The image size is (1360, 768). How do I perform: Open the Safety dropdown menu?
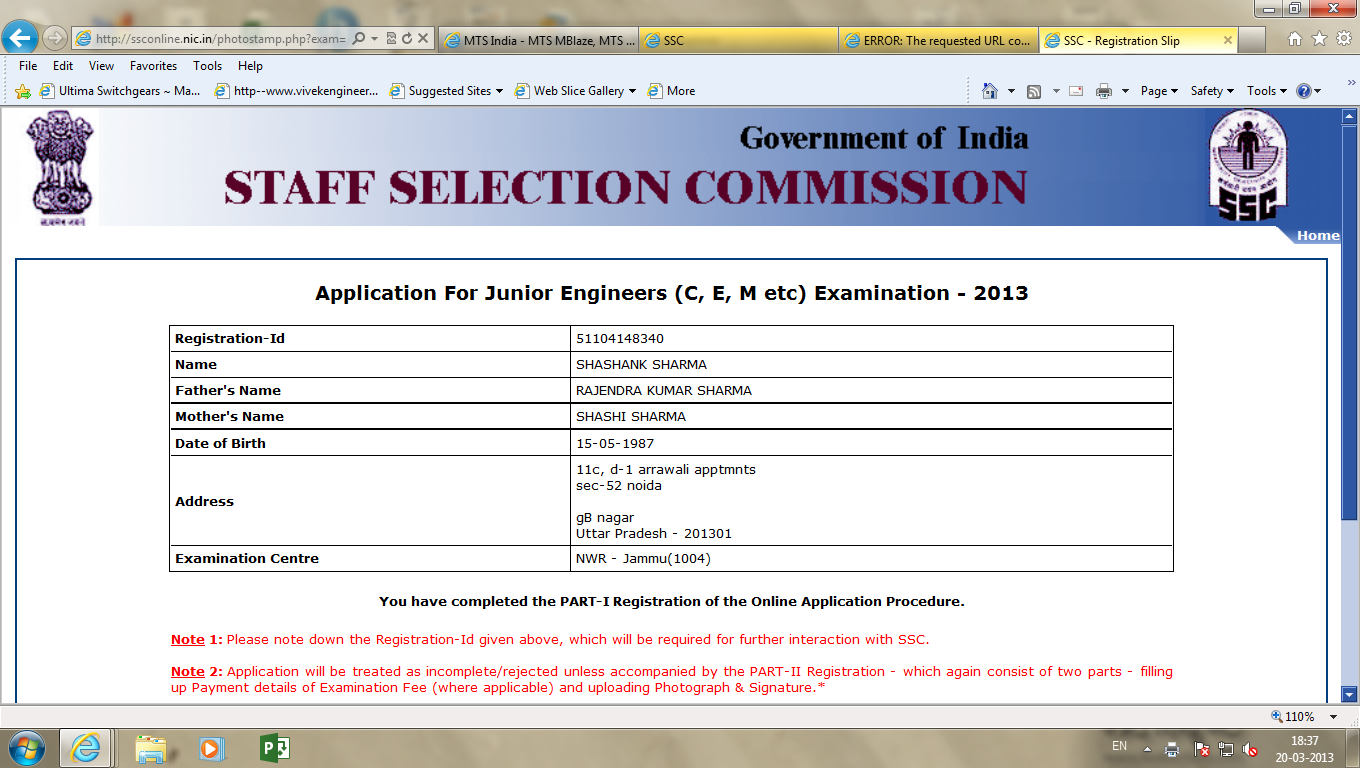(x=1212, y=91)
